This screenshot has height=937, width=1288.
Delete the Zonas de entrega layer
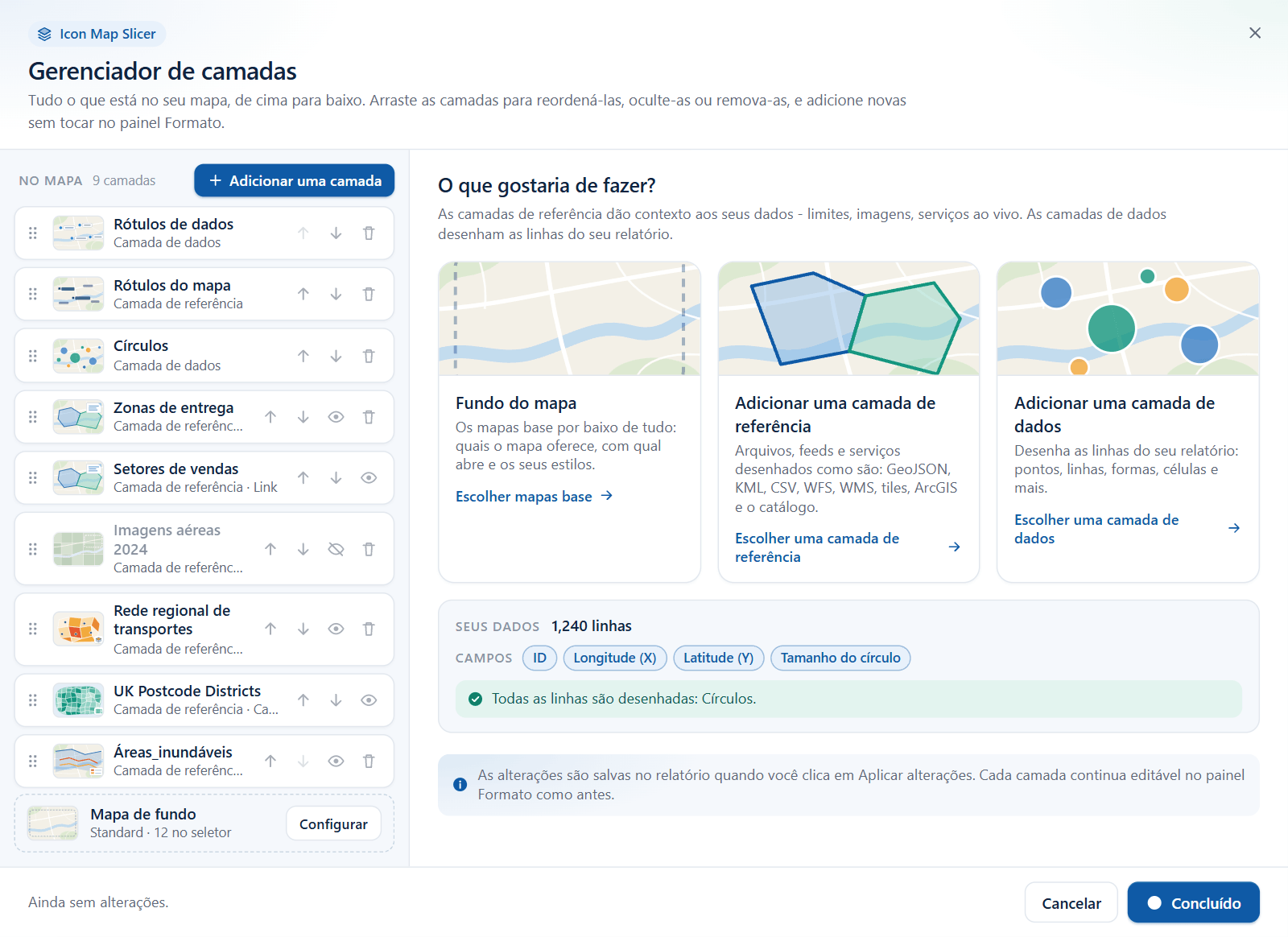369,417
